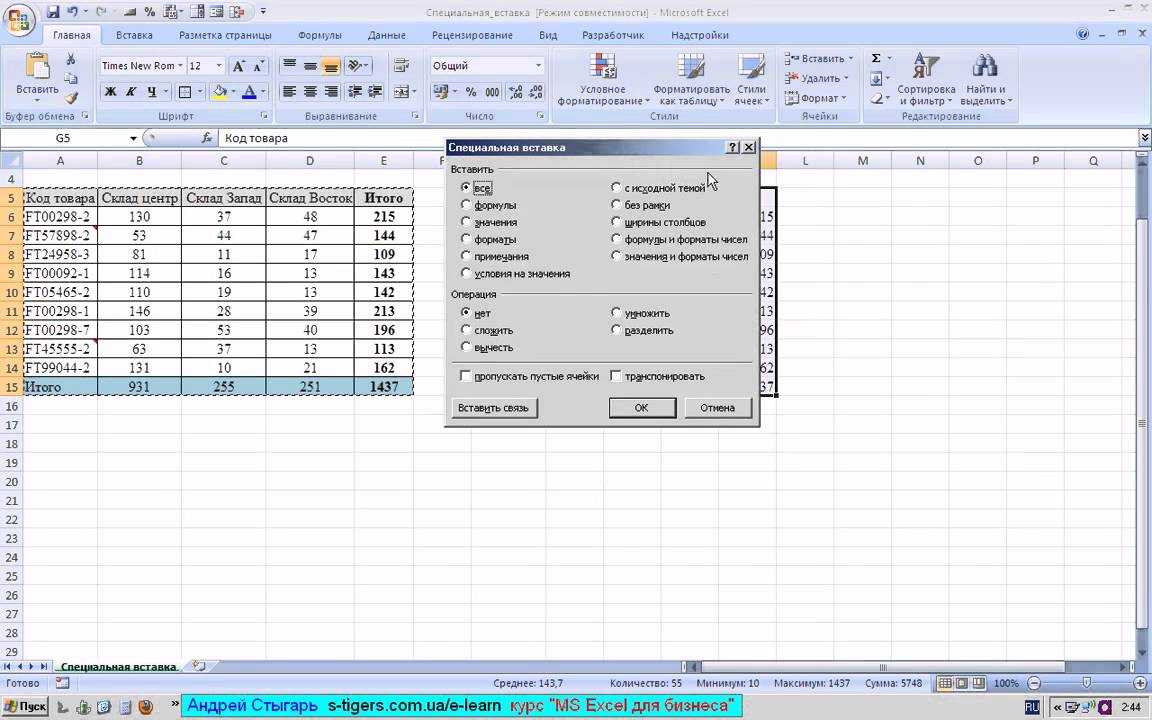
Task: Center text horizontally in Выравнивание group
Action: (310, 92)
